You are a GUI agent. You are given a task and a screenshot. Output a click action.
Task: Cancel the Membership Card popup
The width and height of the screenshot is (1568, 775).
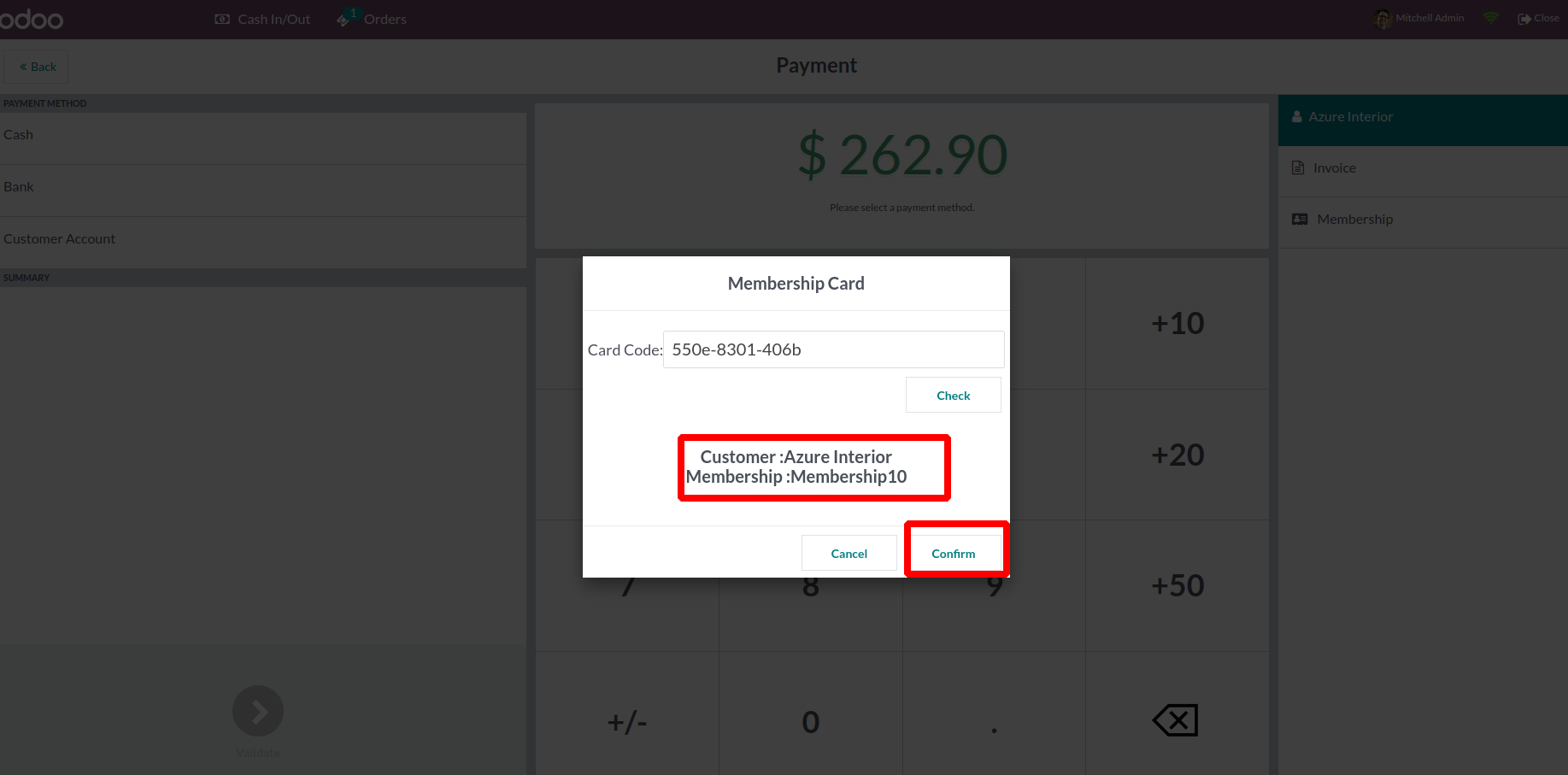coord(849,554)
